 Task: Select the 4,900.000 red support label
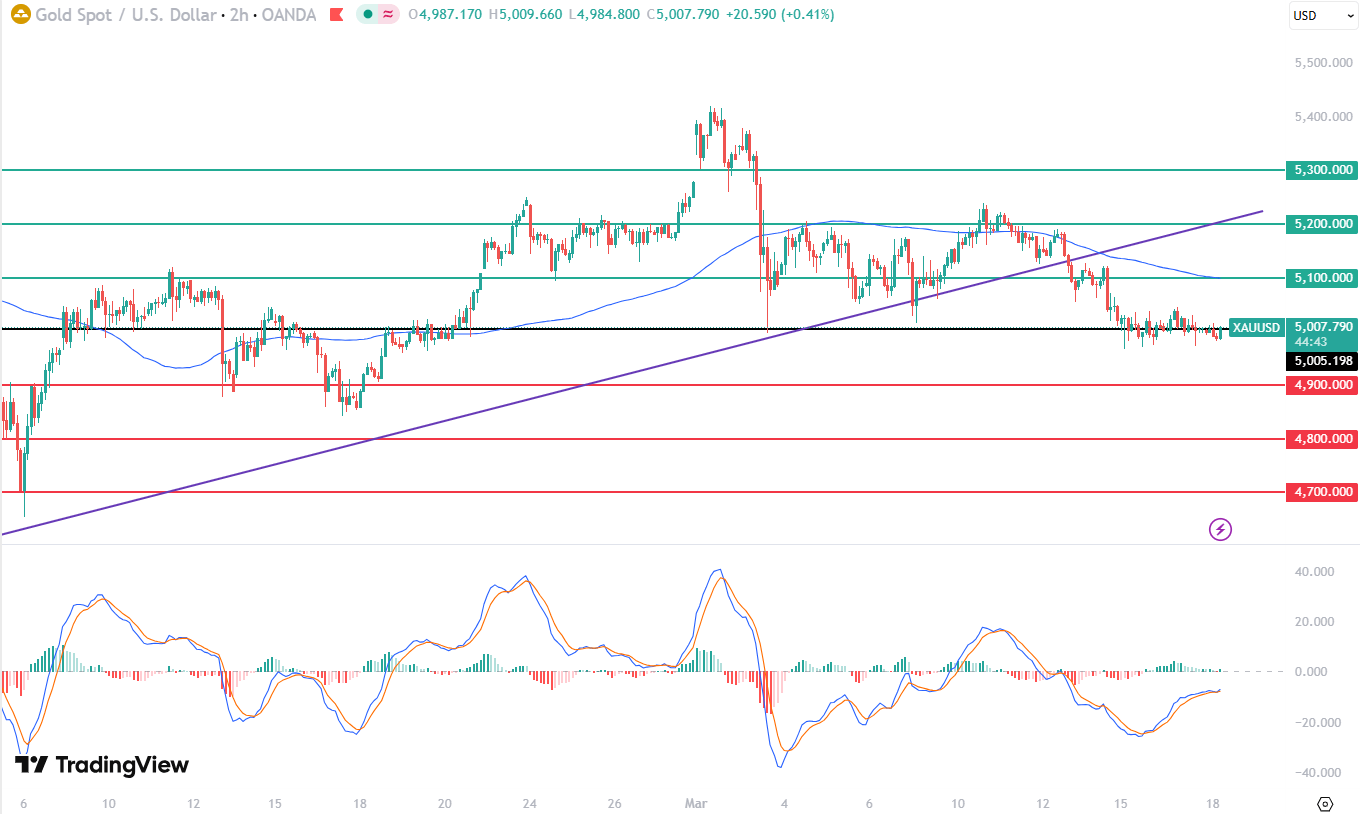click(x=1322, y=385)
